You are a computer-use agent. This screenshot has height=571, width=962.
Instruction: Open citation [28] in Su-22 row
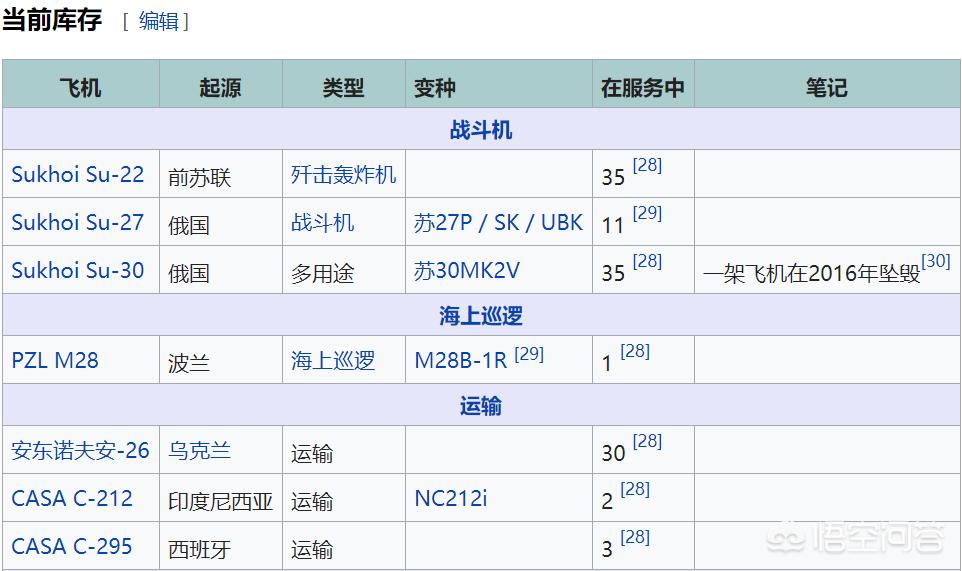click(x=647, y=165)
